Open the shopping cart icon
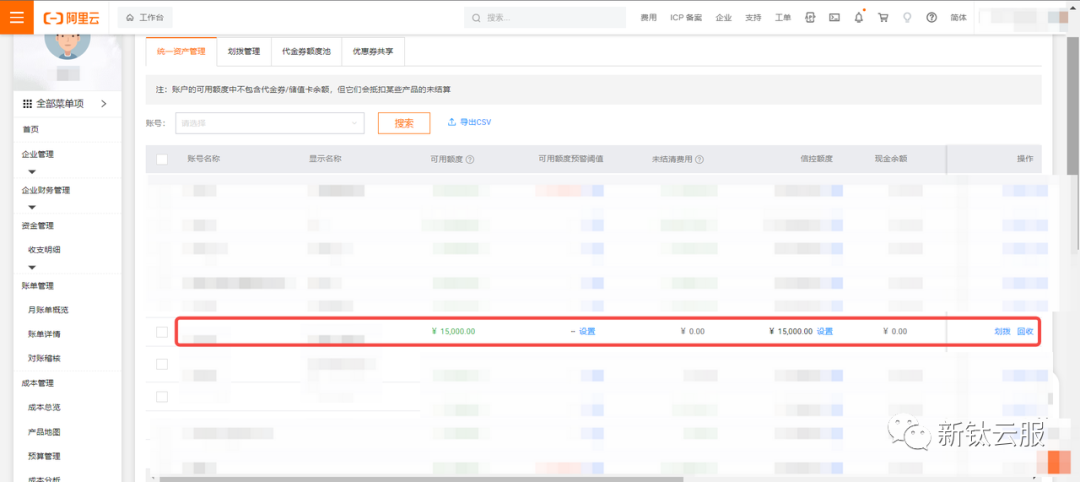This screenshot has width=1080, height=482. point(883,17)
